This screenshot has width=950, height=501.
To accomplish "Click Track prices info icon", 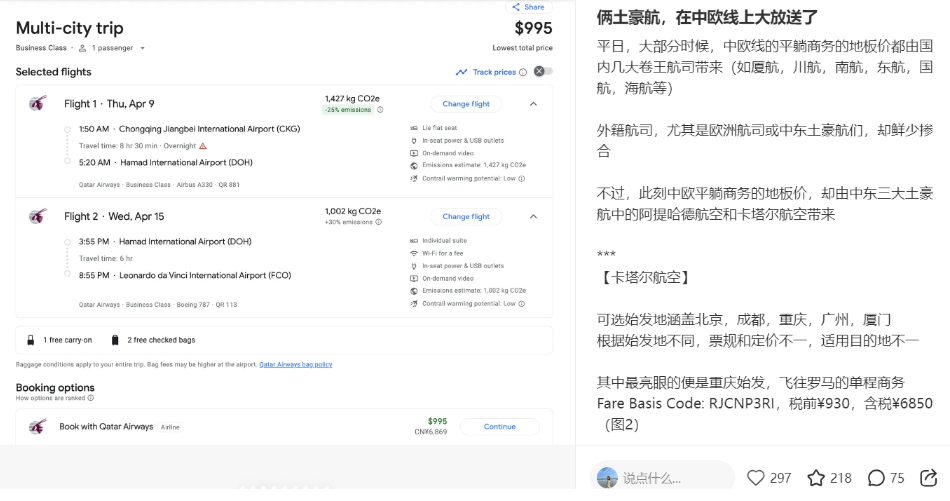I will coord(523,72).
